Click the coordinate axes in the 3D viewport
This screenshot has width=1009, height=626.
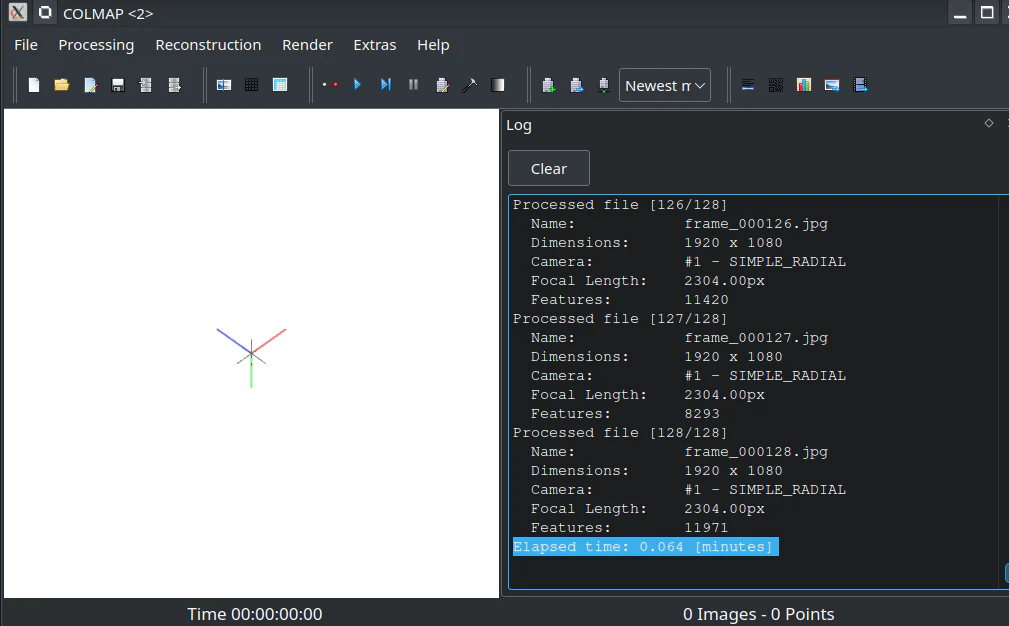click(x=251, y=354)
